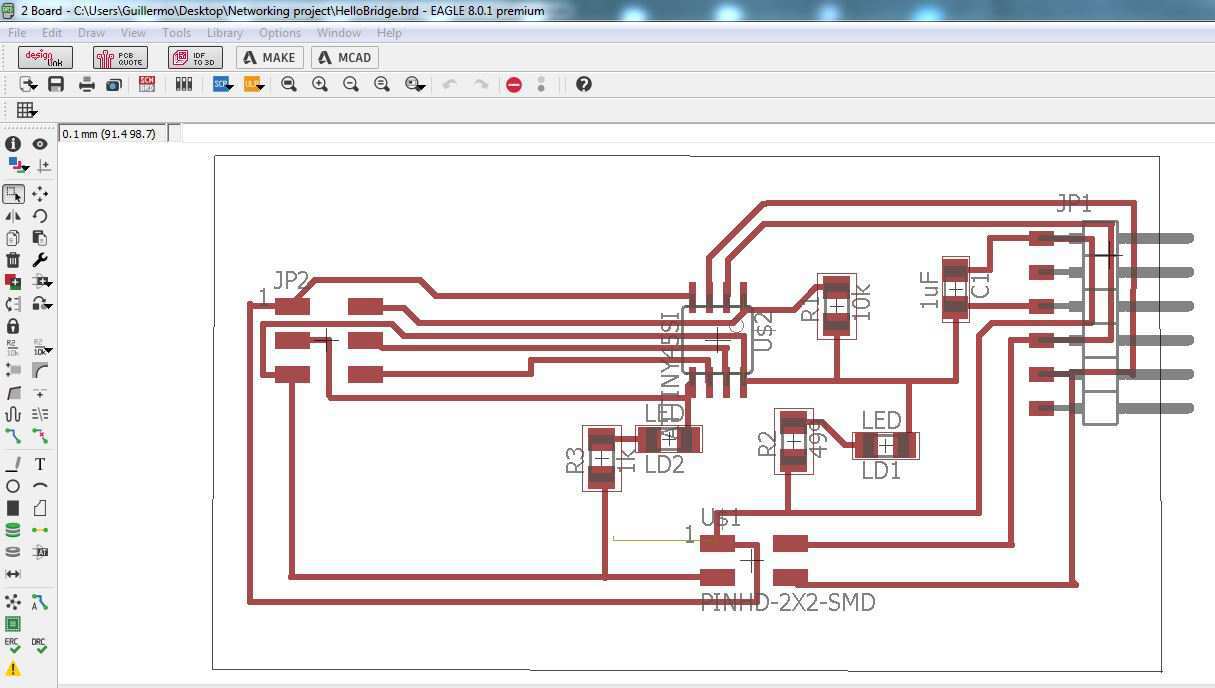Click the PCB Quote button

coord(120,58)
